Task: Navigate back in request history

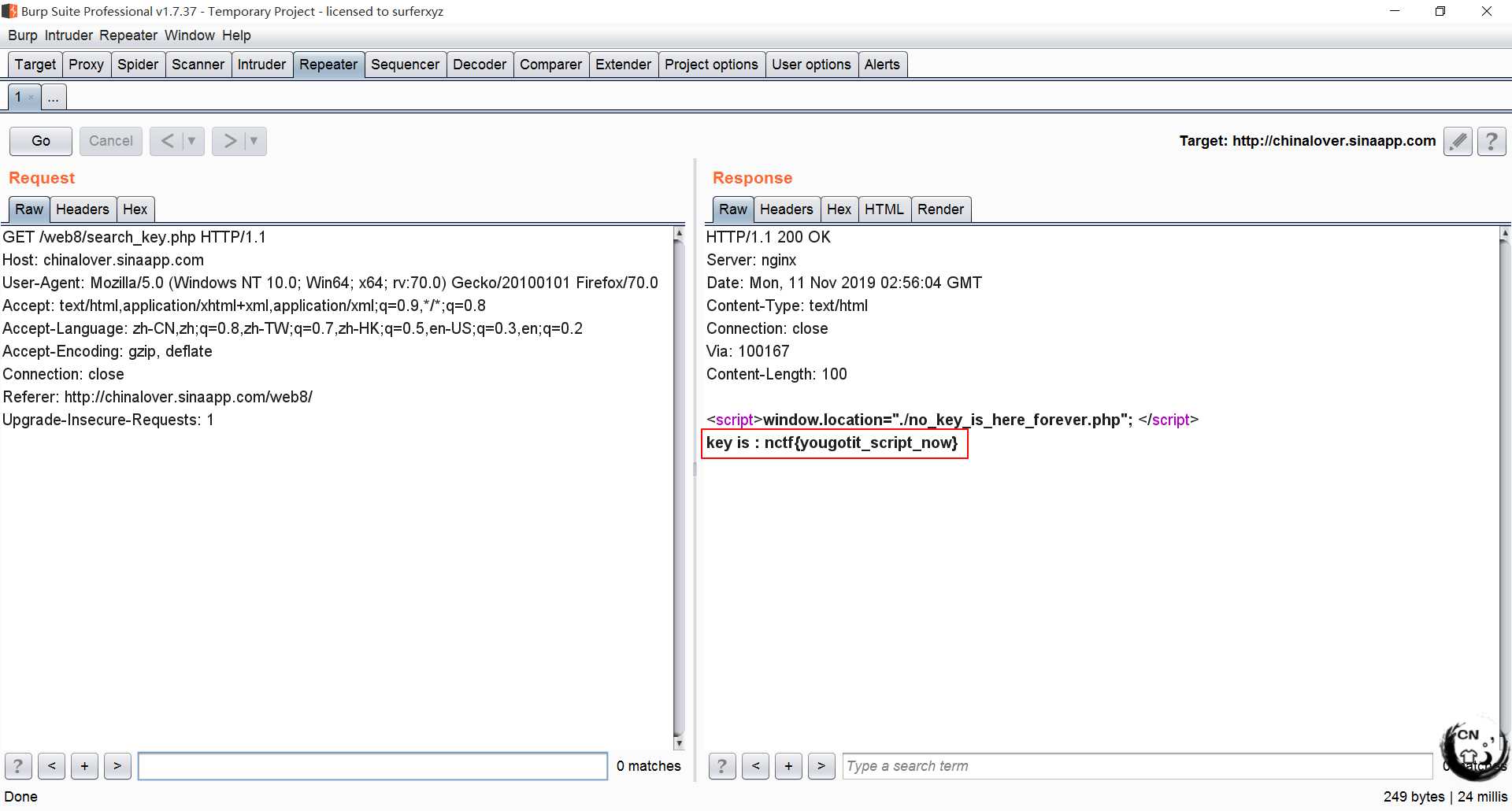Action: coord(167,141)
